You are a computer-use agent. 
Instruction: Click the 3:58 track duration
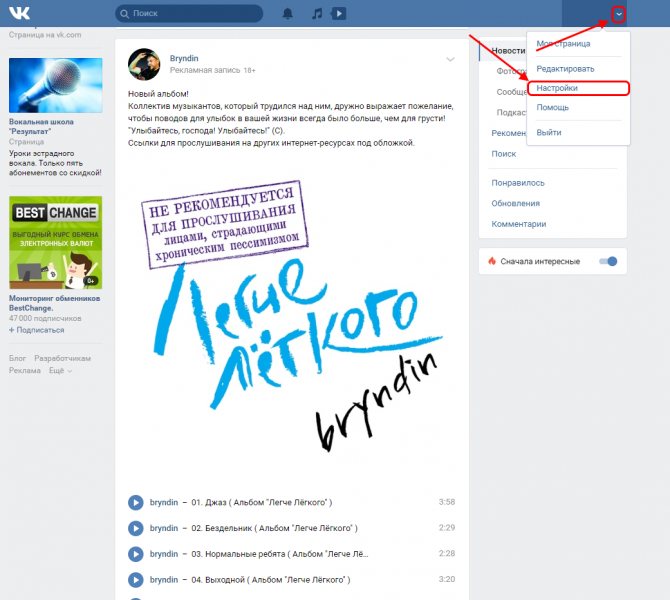(447, 502)
